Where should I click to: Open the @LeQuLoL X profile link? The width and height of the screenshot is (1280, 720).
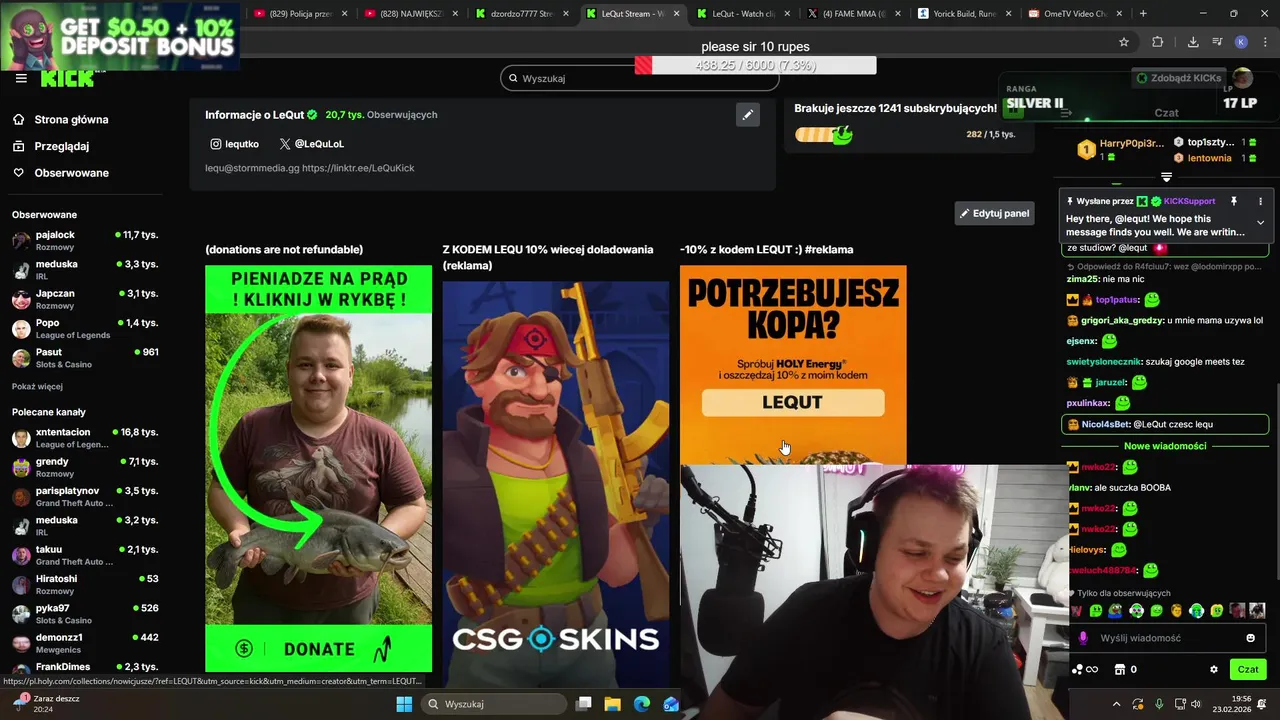point(312,144)
